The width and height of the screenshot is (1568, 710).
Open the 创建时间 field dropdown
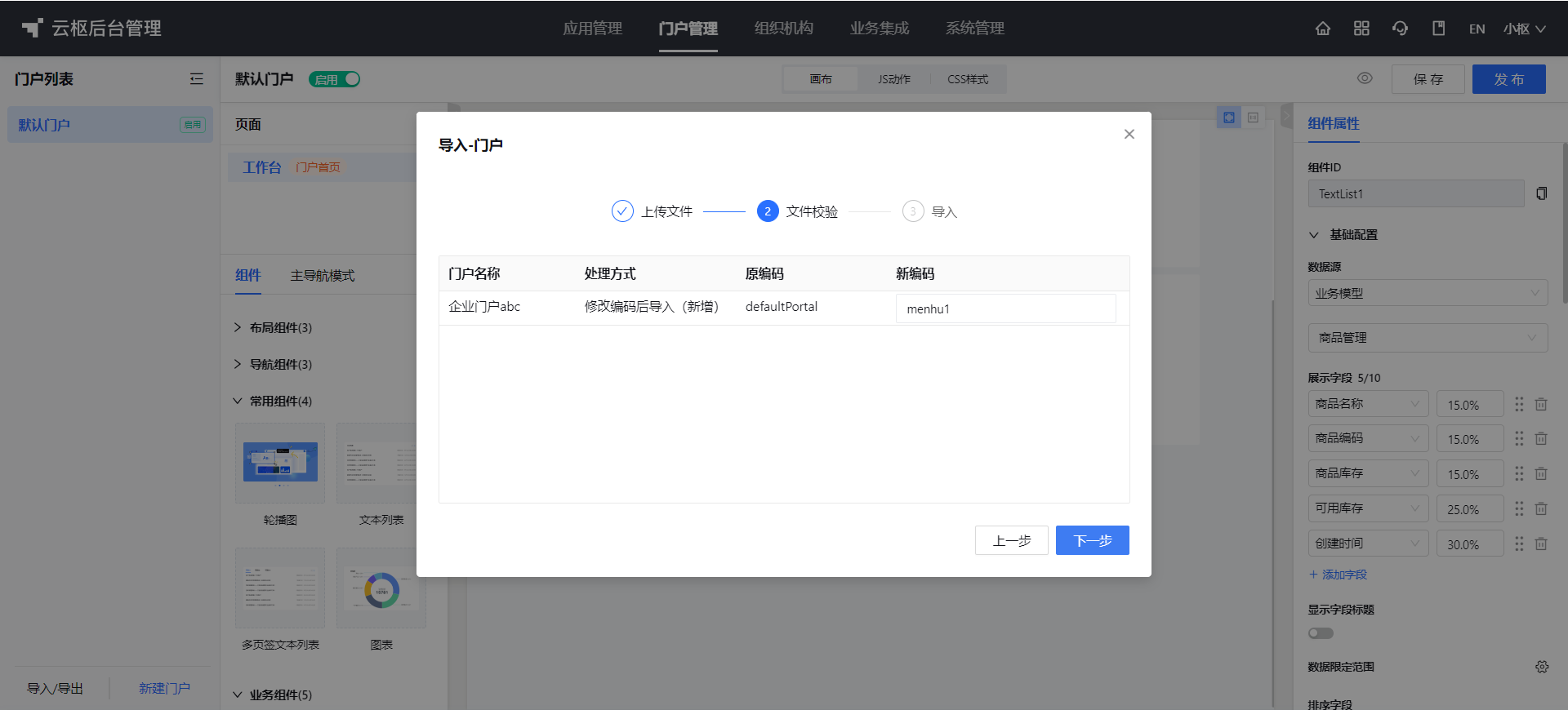click(x=1368, y=544)
